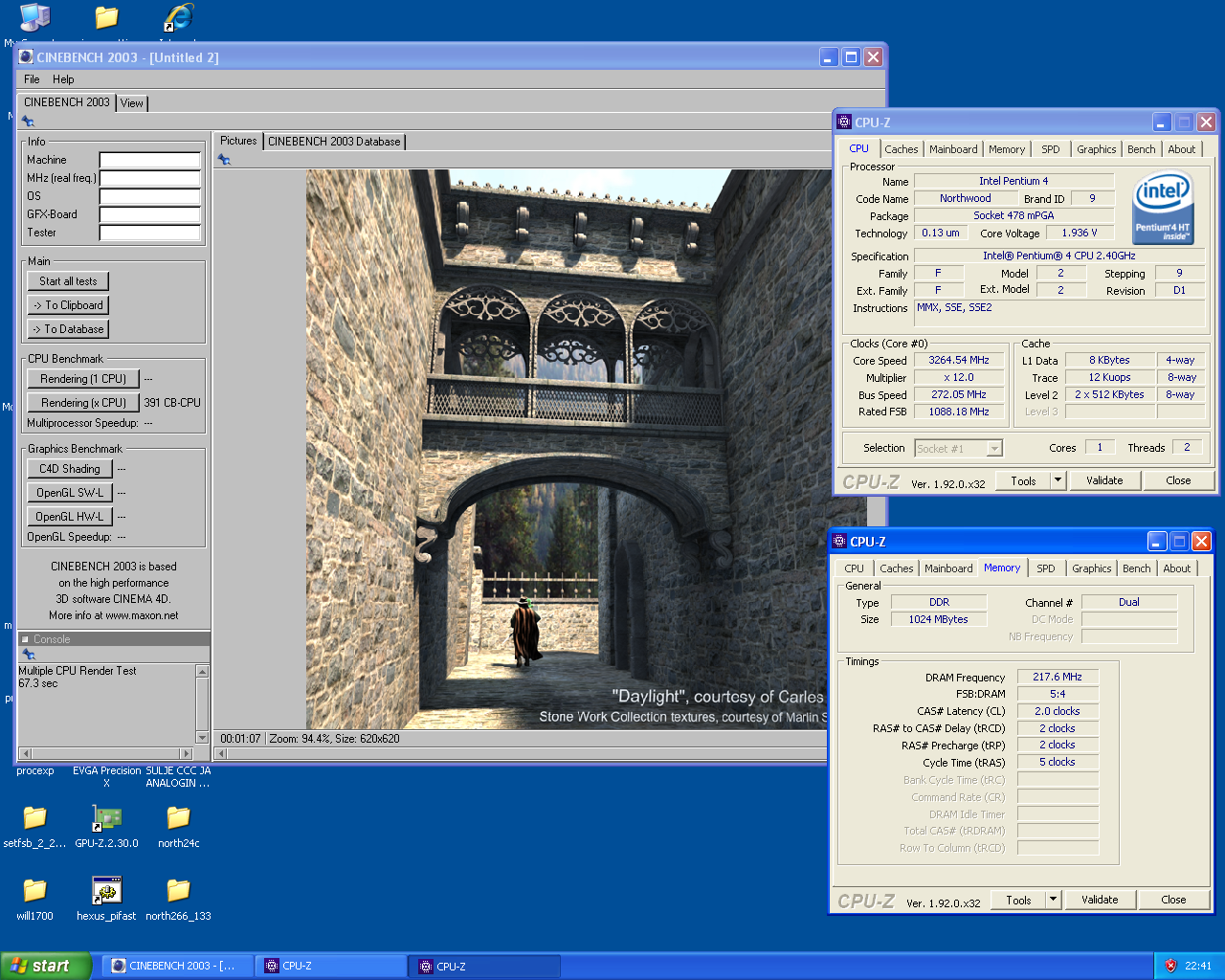Start the OpenGL SW-L test
Image resolution: width=1225 pixels, height=980 pixels.
point(70,493)
